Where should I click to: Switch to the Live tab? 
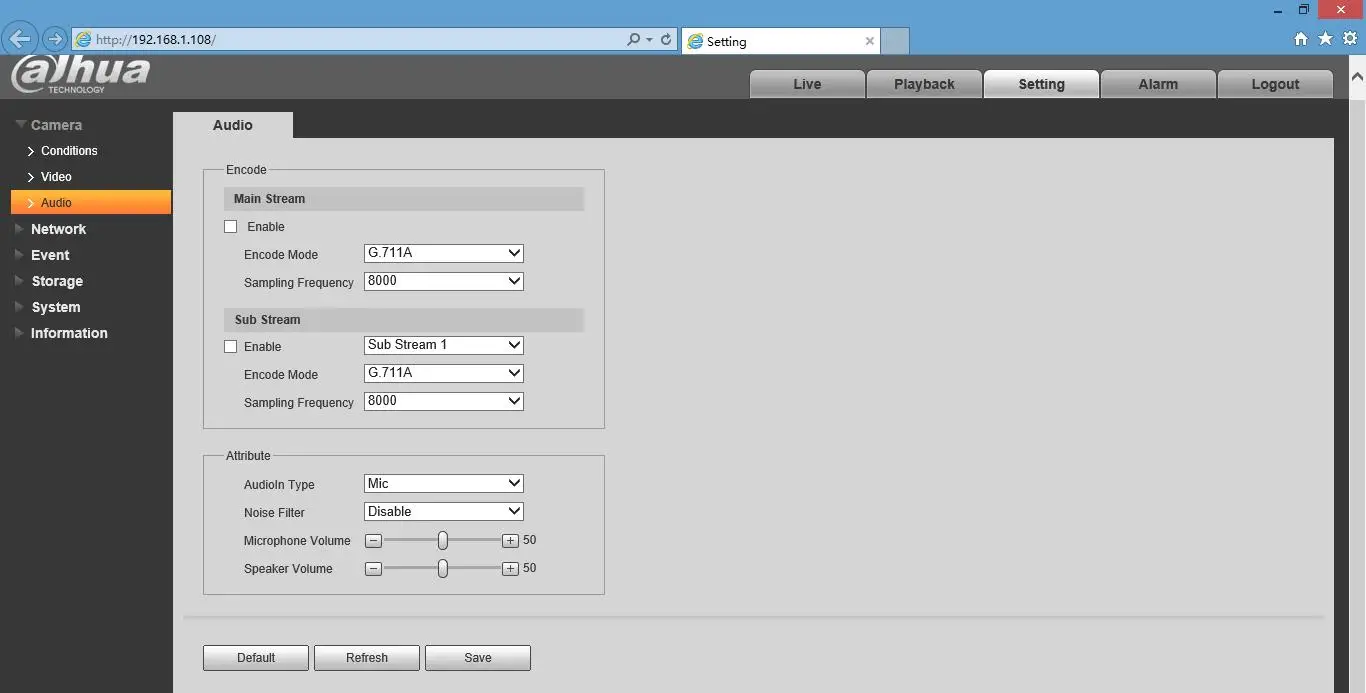(x=807, y=84)
